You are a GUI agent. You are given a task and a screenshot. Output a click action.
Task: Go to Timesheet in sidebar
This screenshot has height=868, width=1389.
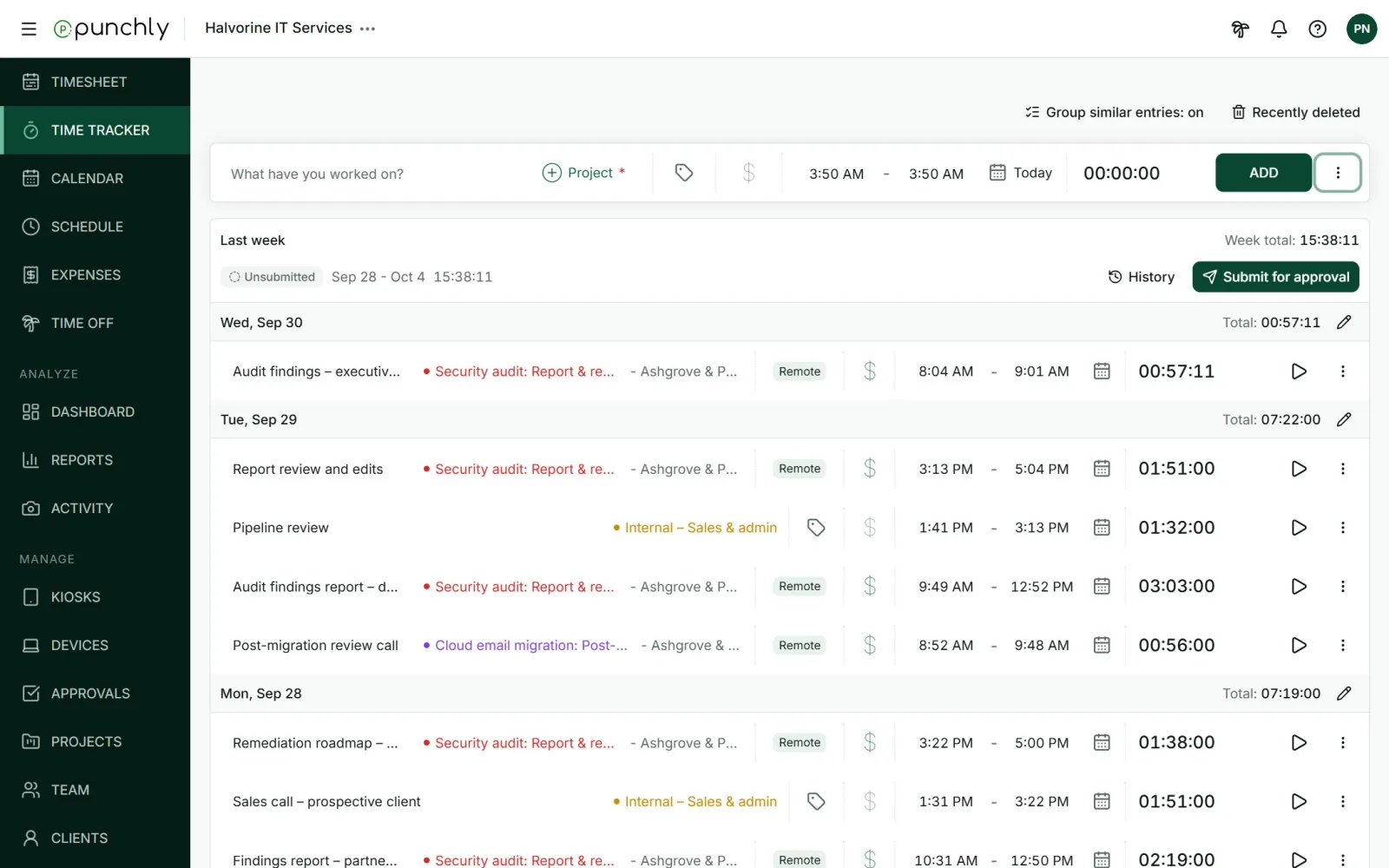tap(95, 82)
